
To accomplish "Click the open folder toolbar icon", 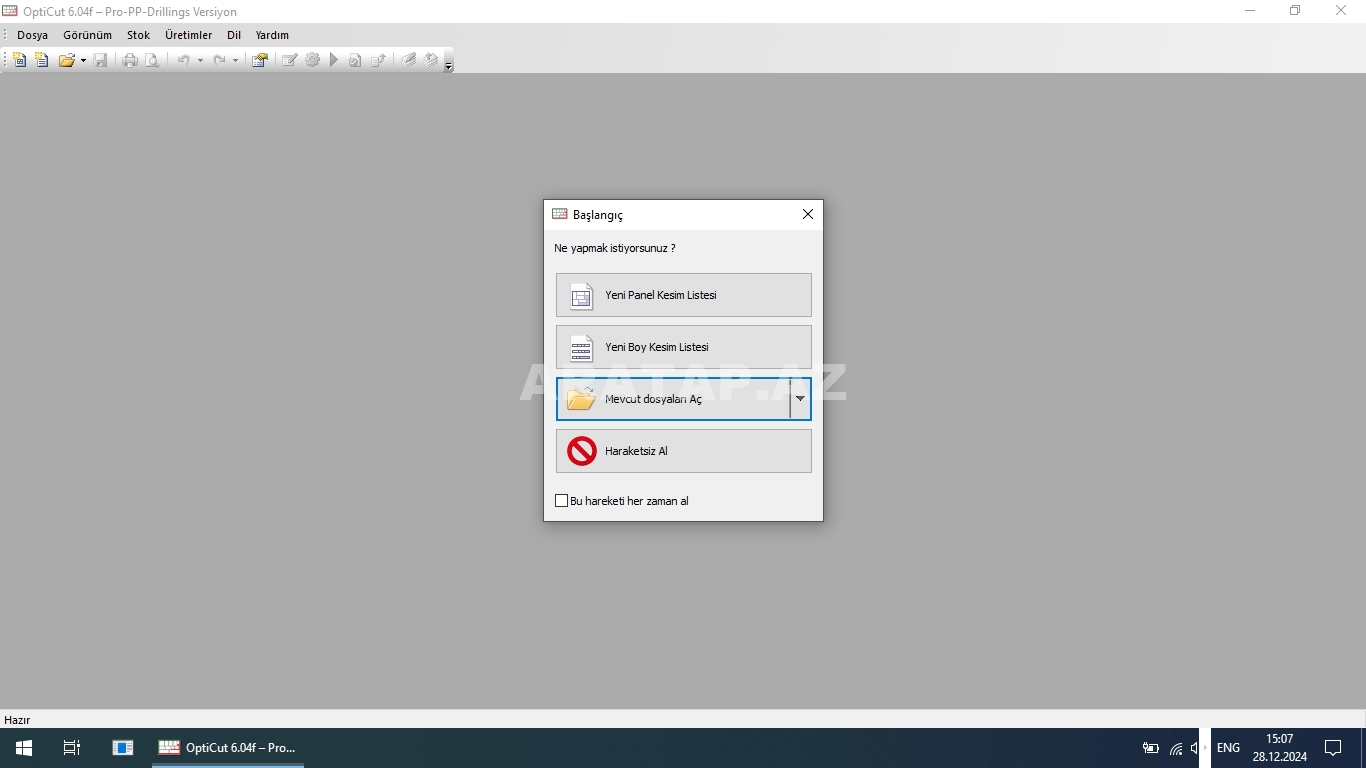I will pos(67,60).
